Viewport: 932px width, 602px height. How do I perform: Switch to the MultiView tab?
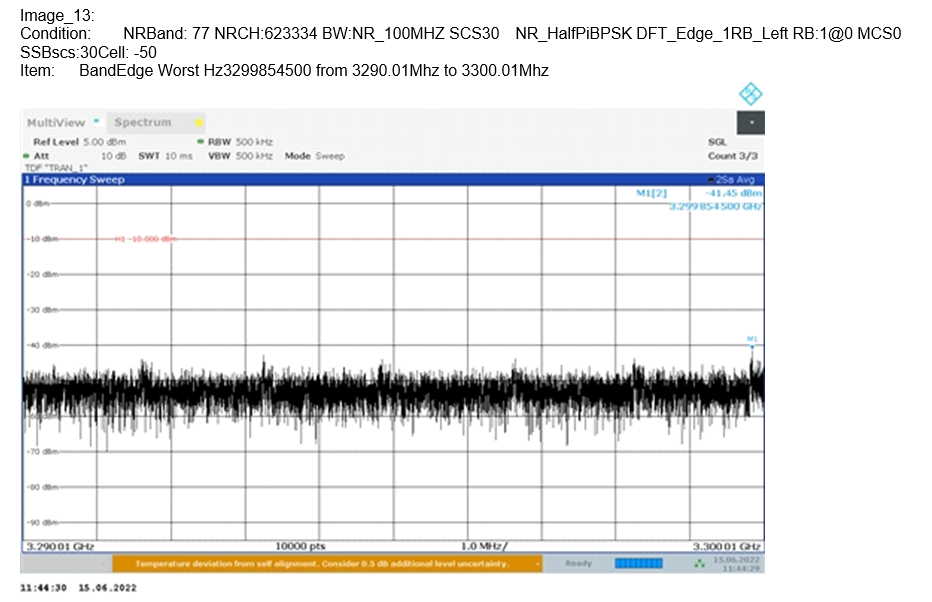tap(60, 121)
